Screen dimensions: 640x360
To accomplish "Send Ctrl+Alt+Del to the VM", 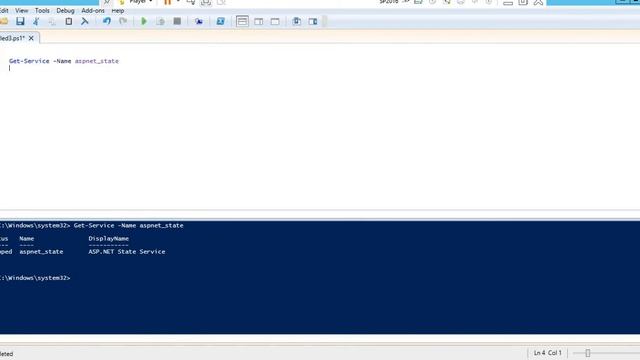I will [x=191, y=2].
